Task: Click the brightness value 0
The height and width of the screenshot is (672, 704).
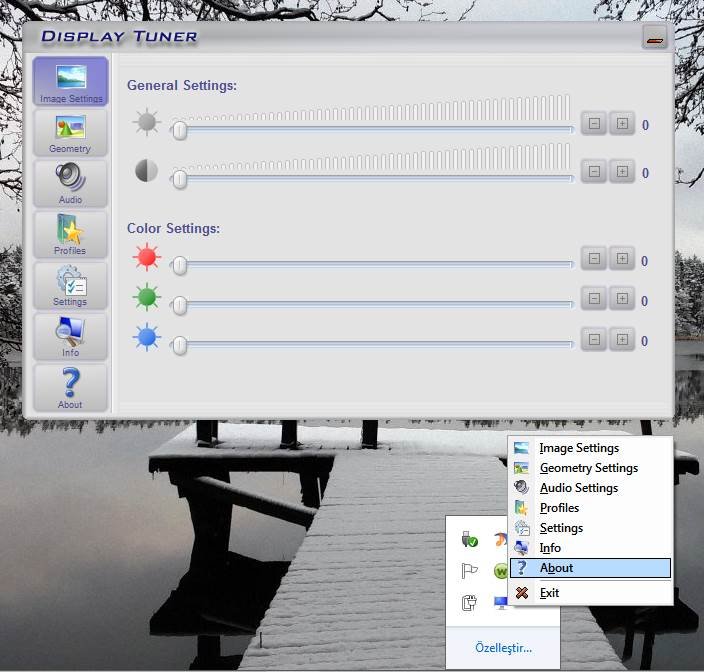Action: [x=645, y=125]
